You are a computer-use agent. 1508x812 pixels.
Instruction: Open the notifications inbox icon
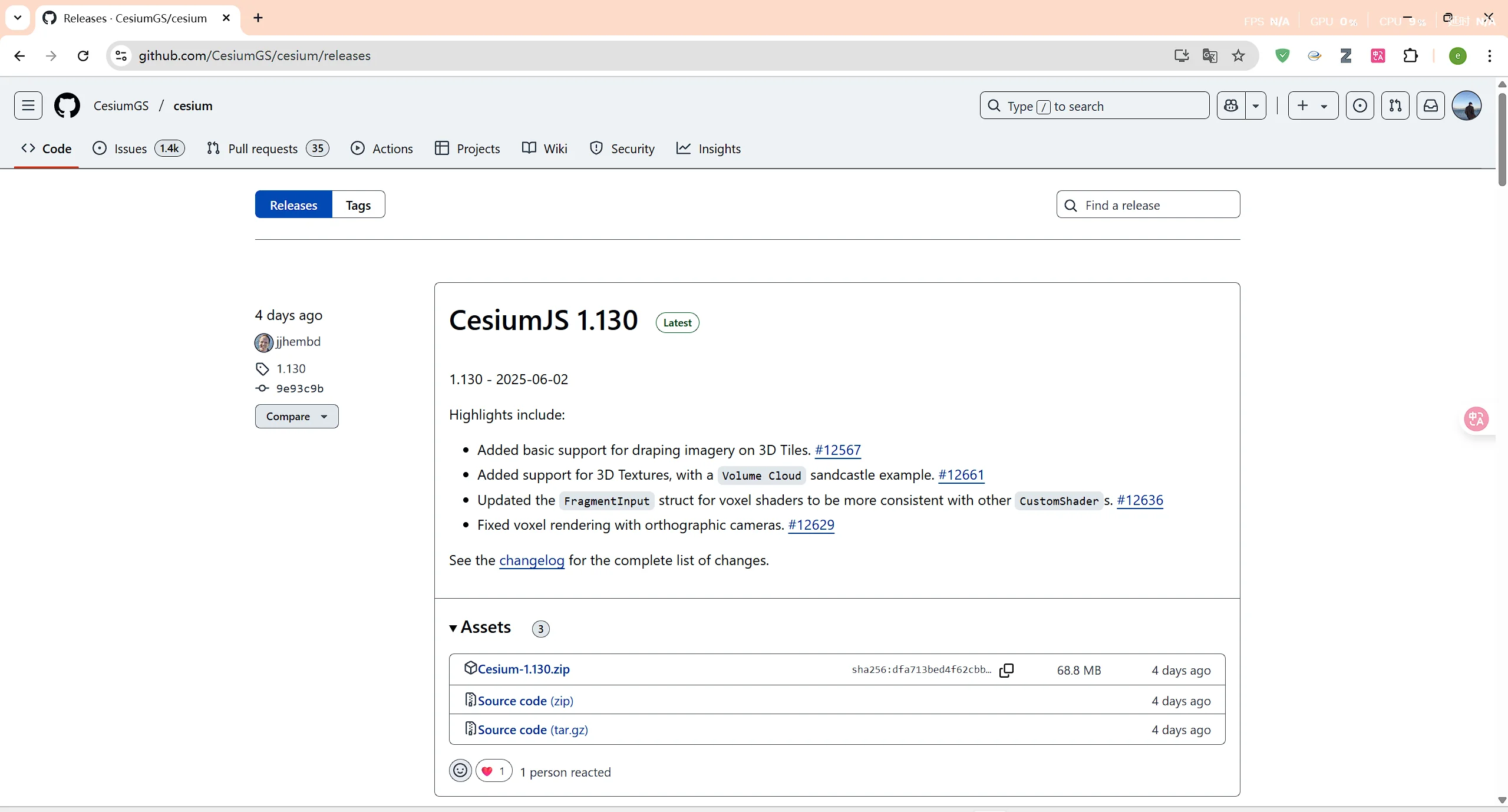click(1430, 105)
